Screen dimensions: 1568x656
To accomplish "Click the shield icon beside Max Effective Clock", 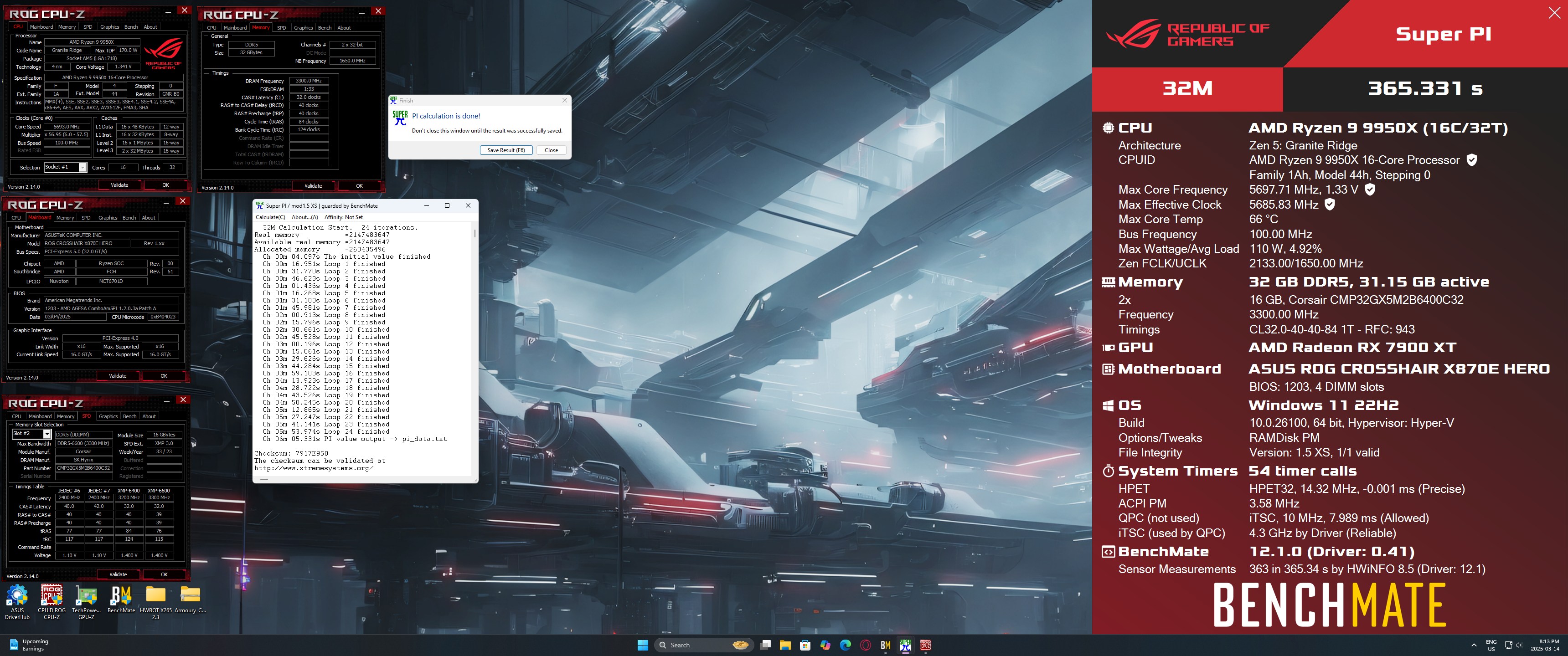I will 1330,205.
